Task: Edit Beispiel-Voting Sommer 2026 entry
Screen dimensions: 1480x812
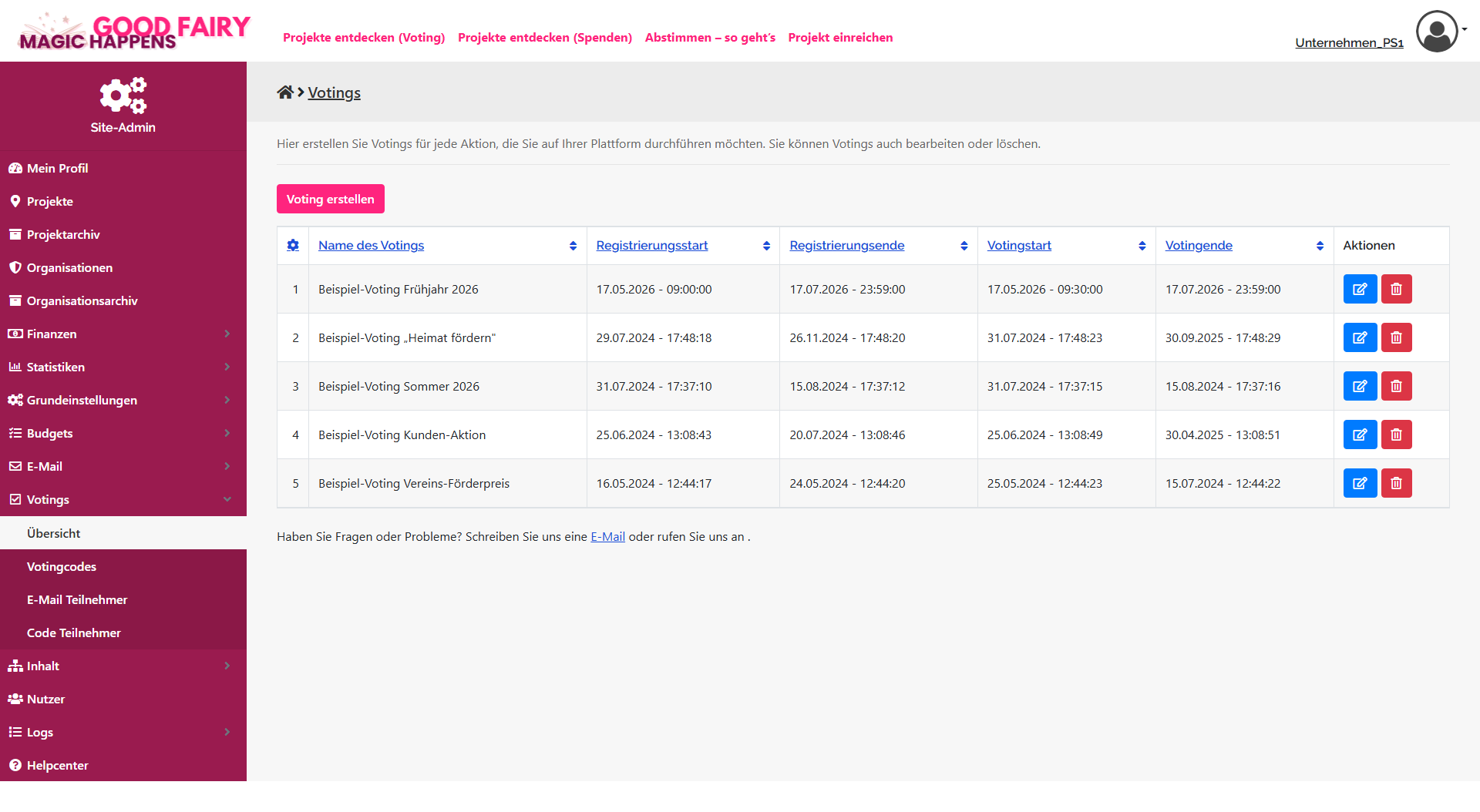Action: (1360, 386)
